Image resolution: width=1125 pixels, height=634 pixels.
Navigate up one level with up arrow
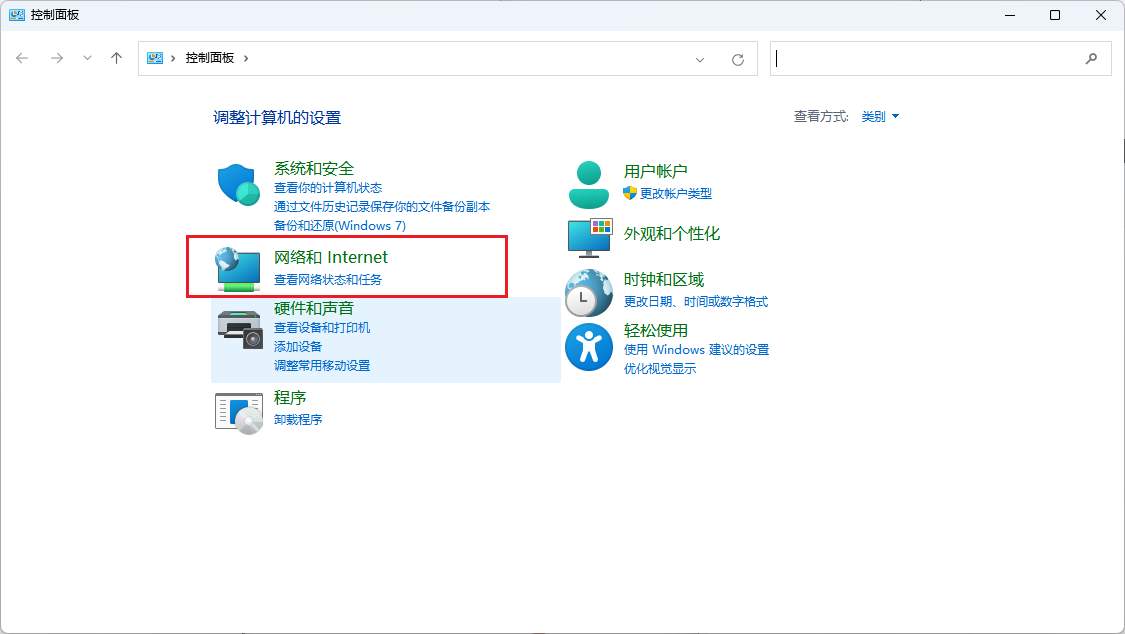pos(116,58)
